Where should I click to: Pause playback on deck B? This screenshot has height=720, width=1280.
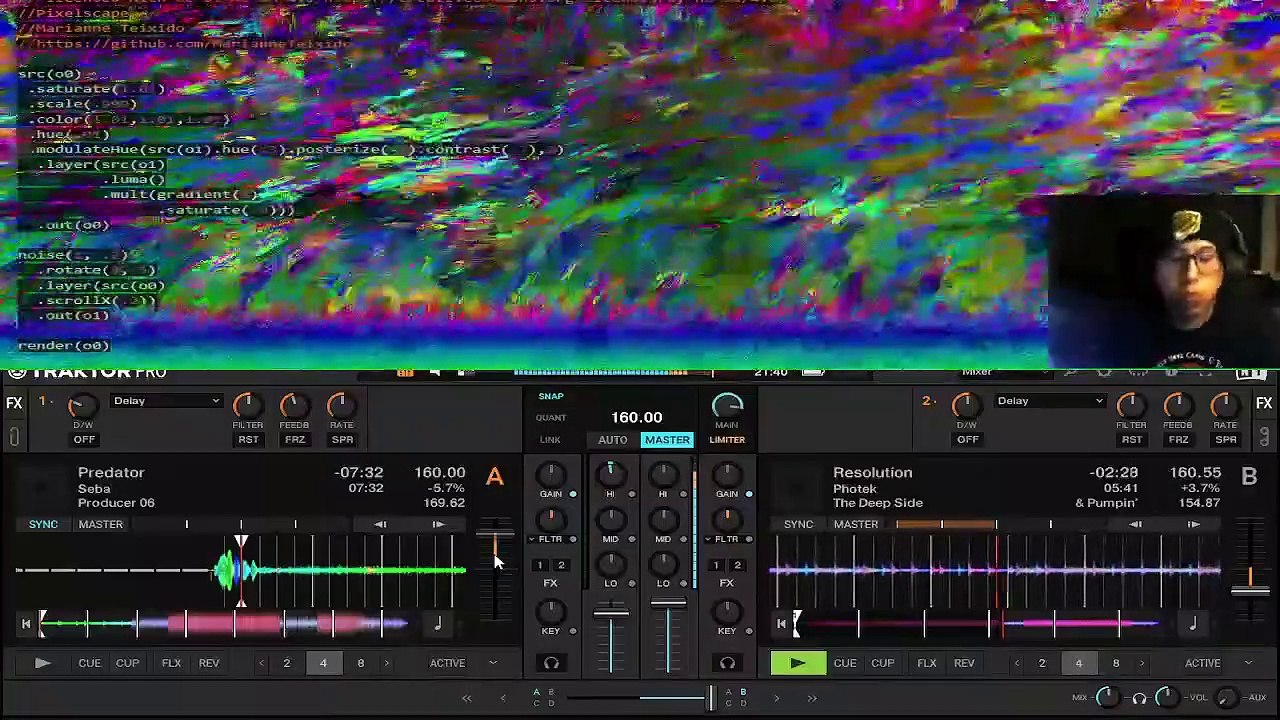coord(798,663)
